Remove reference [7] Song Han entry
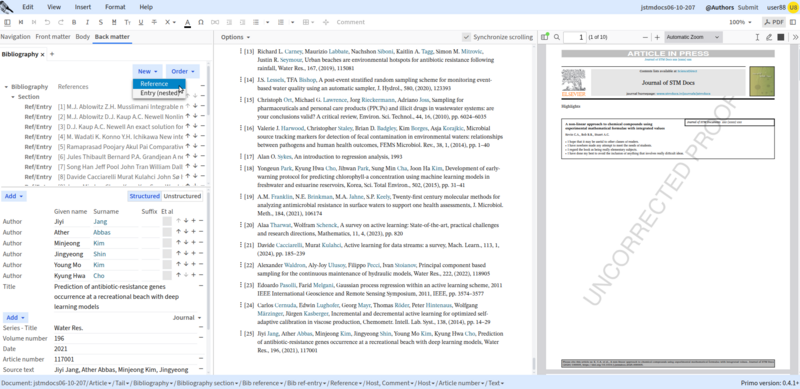 (203, 166)
